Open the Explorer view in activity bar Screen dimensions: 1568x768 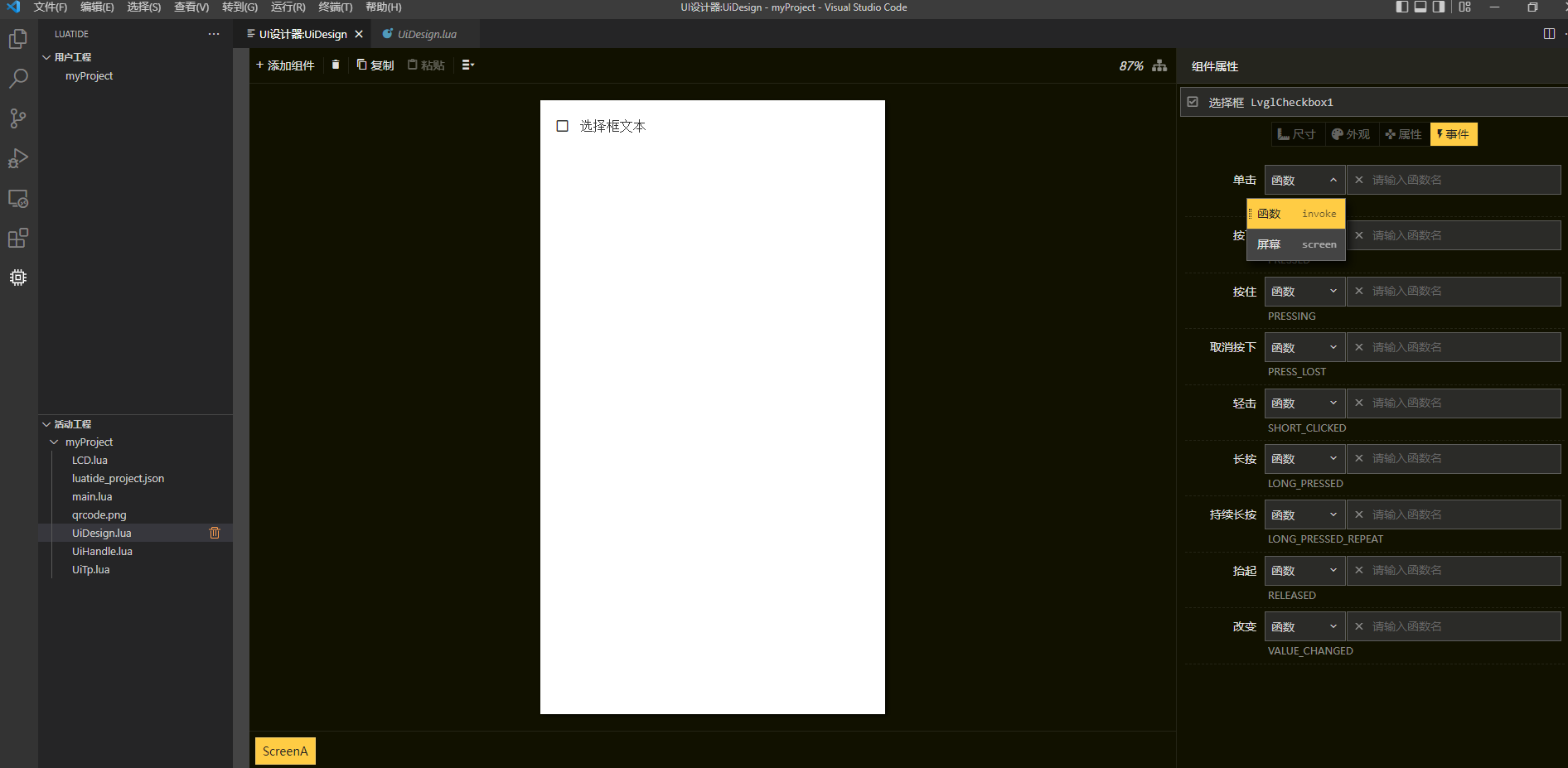pos(18,39)
